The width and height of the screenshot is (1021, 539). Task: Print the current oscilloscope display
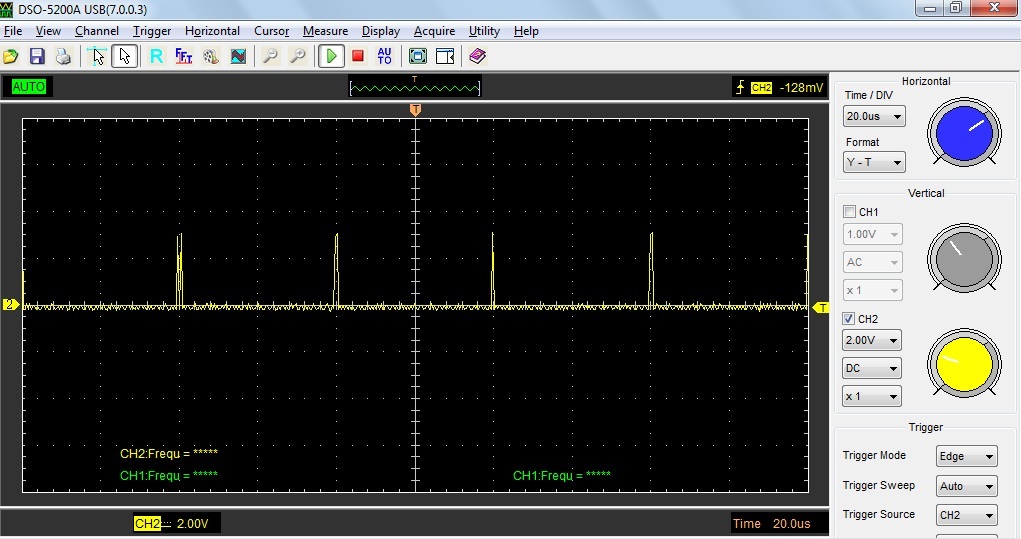63,57
